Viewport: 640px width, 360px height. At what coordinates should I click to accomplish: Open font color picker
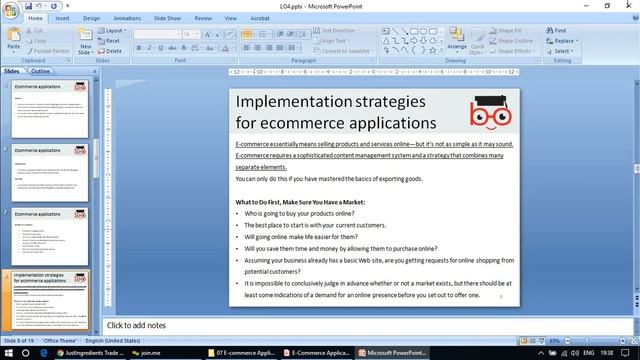pyautogui.click(x=226, y=48)
